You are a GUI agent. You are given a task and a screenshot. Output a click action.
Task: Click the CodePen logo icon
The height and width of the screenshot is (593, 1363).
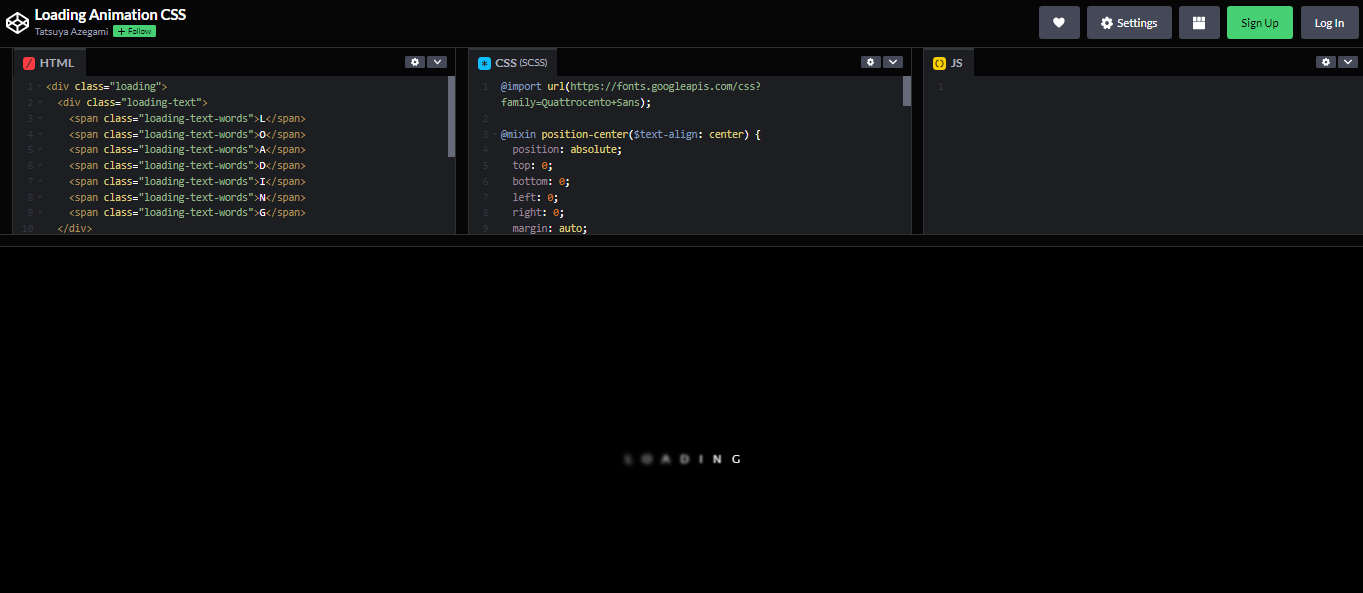(17, 22)
